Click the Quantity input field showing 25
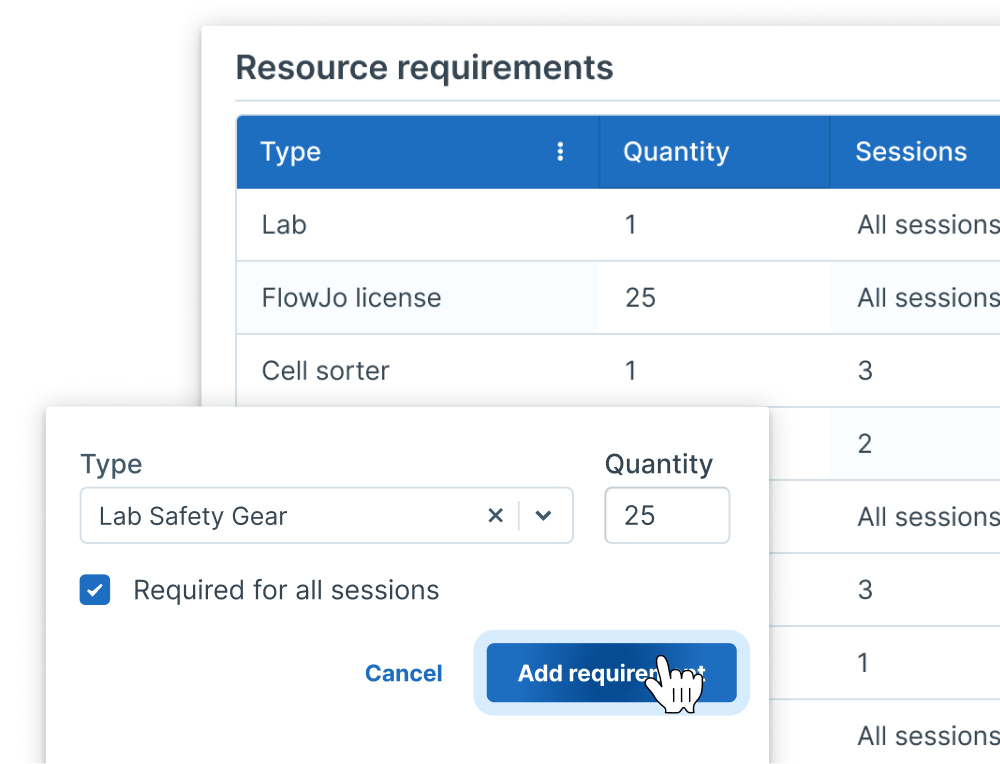 [x=666, y=516]
